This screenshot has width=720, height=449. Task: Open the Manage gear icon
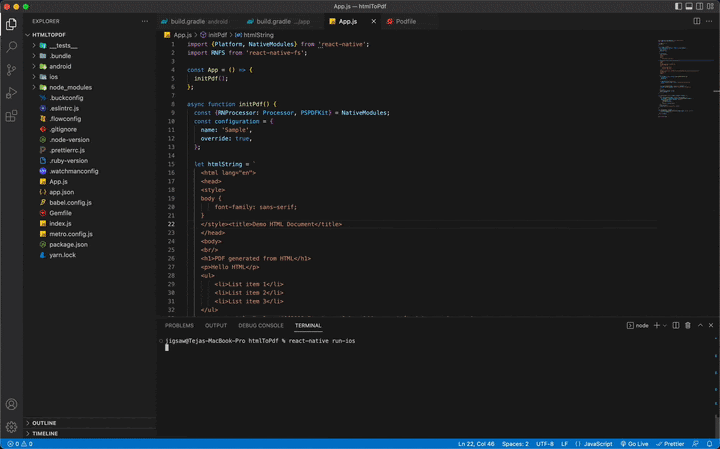(11, 427)
